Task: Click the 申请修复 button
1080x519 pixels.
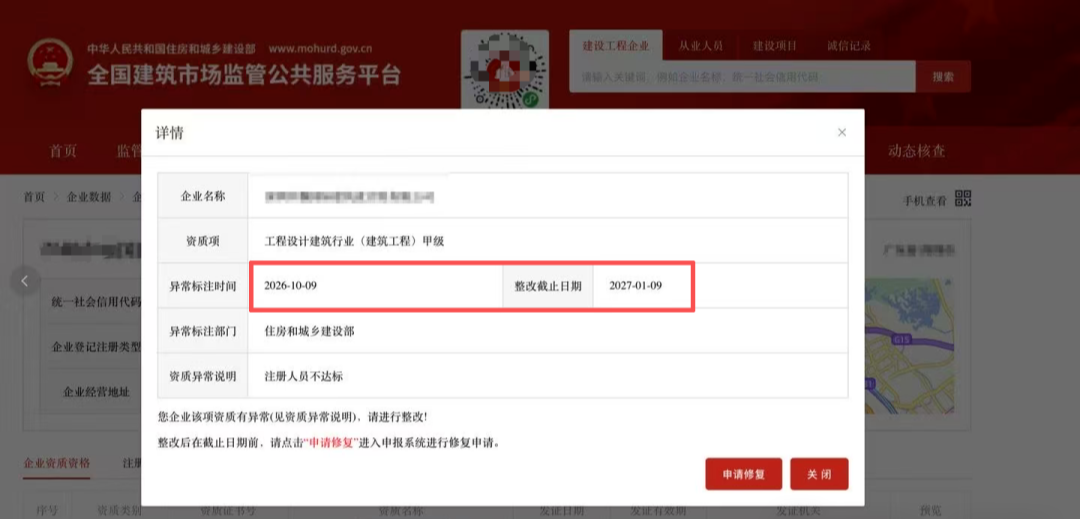Action: (744, 474)
